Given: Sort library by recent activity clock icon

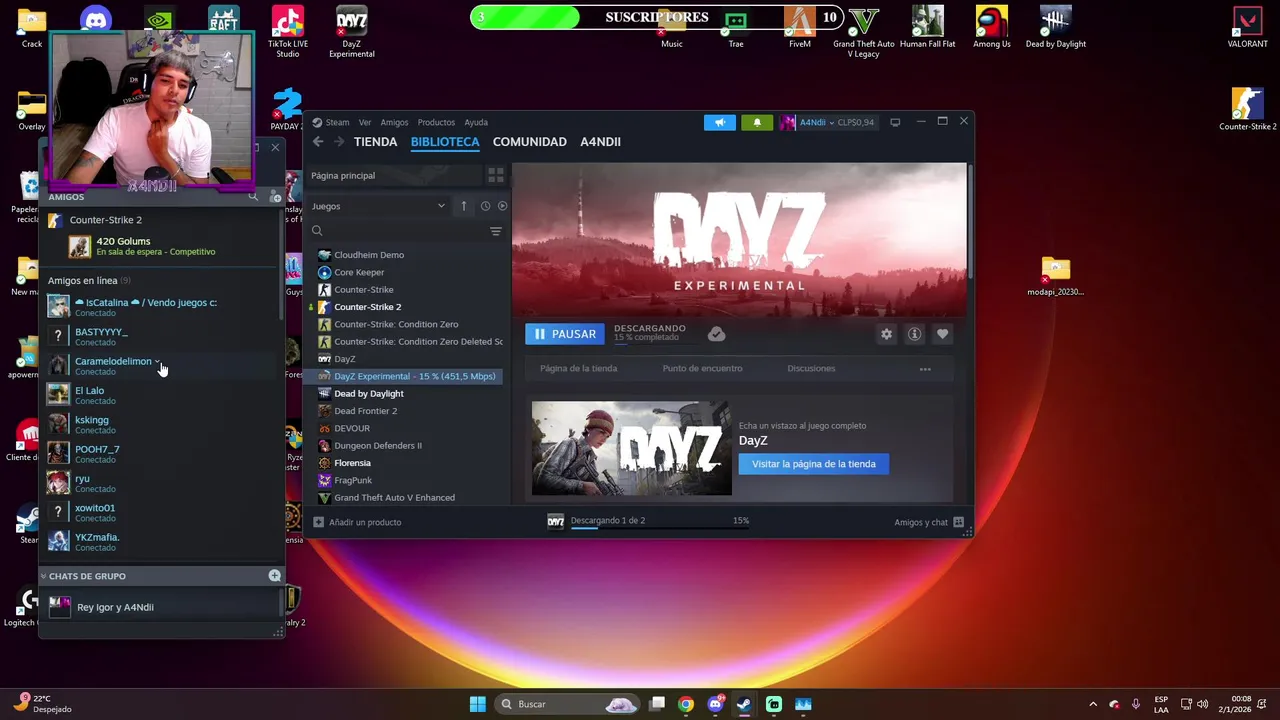Looking at the screenshot, I should coord(485,206).
